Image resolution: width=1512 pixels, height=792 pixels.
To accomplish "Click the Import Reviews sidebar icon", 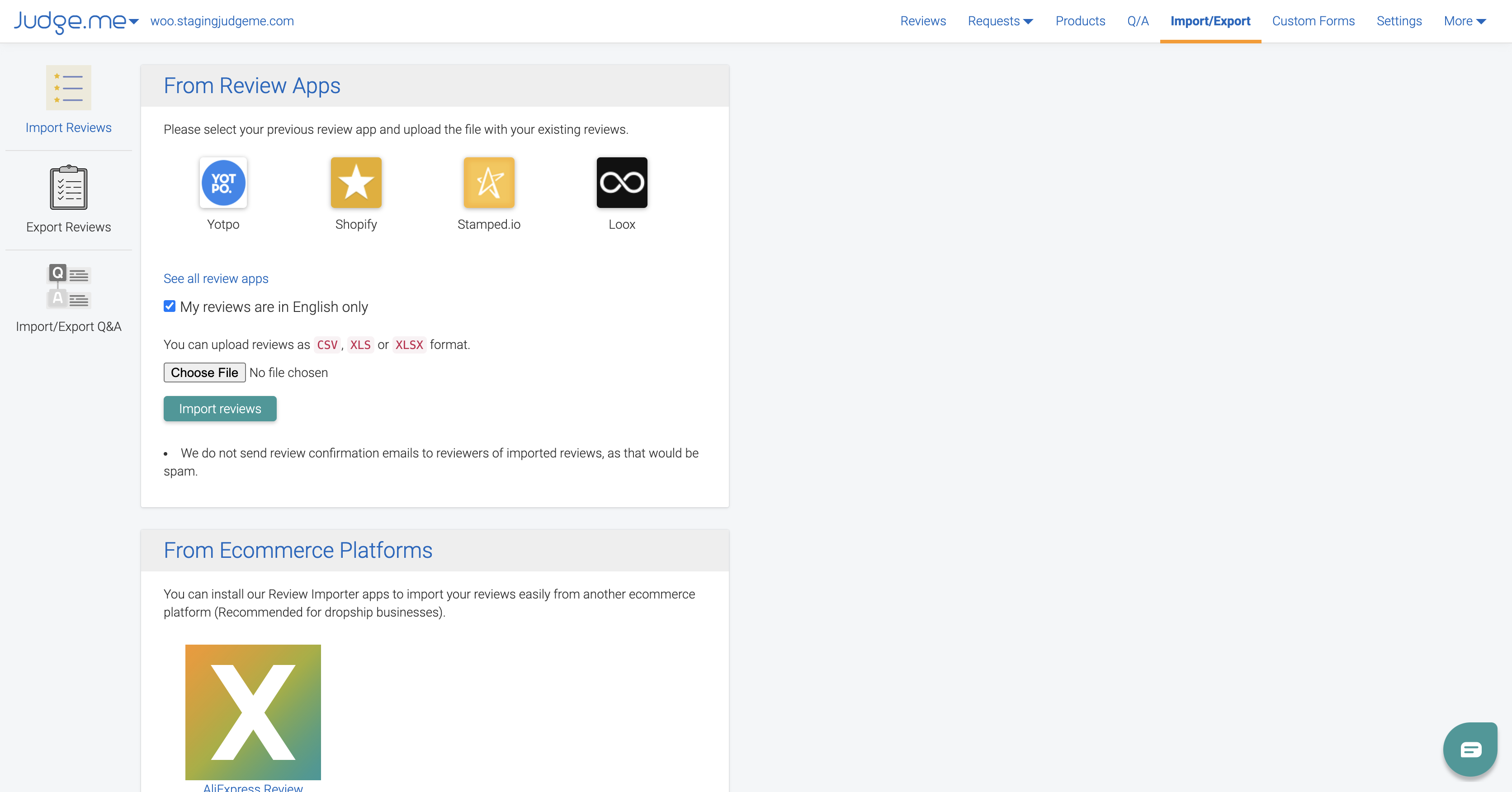I will [69, 87].
